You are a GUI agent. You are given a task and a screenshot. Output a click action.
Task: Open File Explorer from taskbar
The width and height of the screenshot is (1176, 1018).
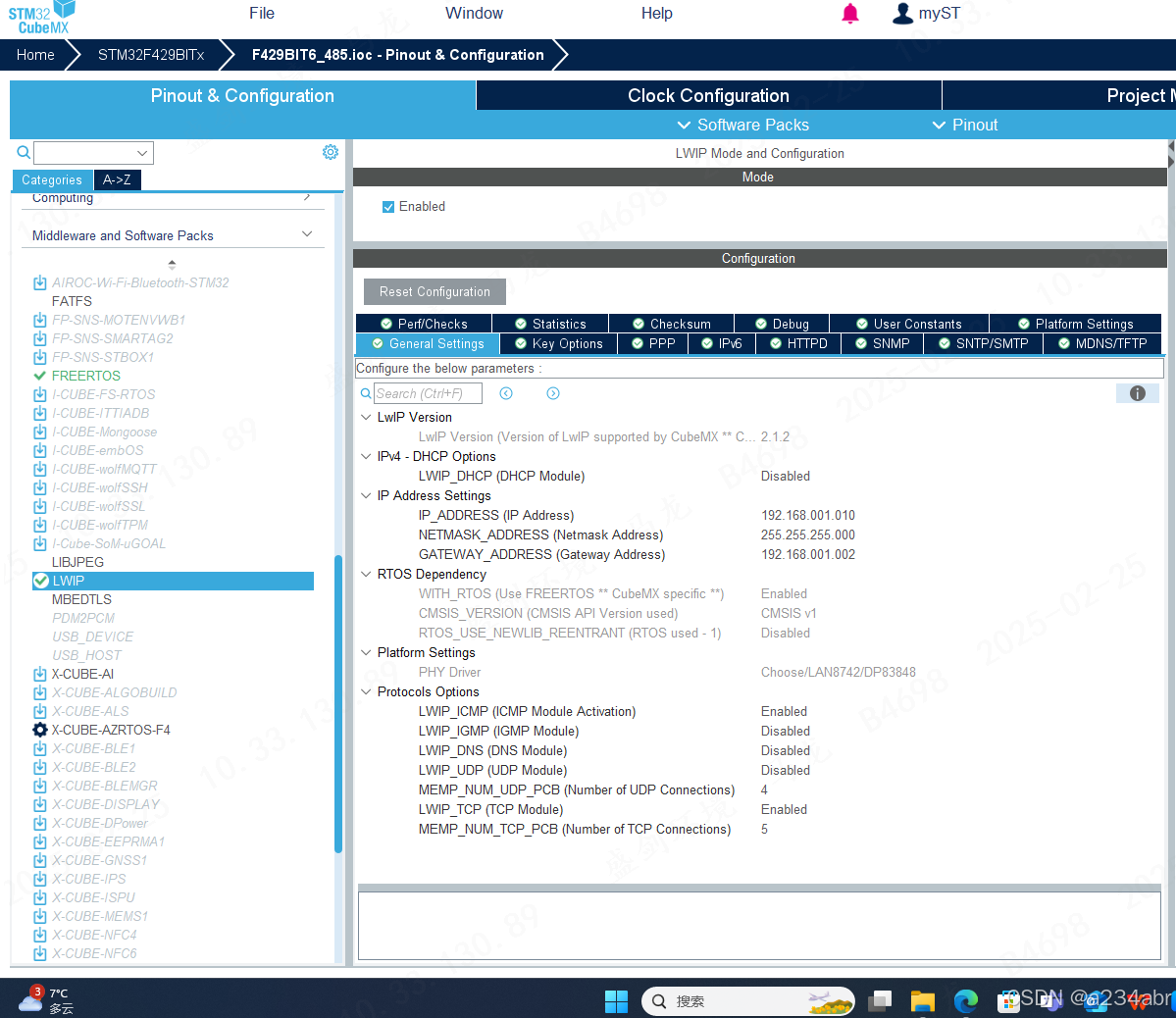click(x=923, y=1001)
